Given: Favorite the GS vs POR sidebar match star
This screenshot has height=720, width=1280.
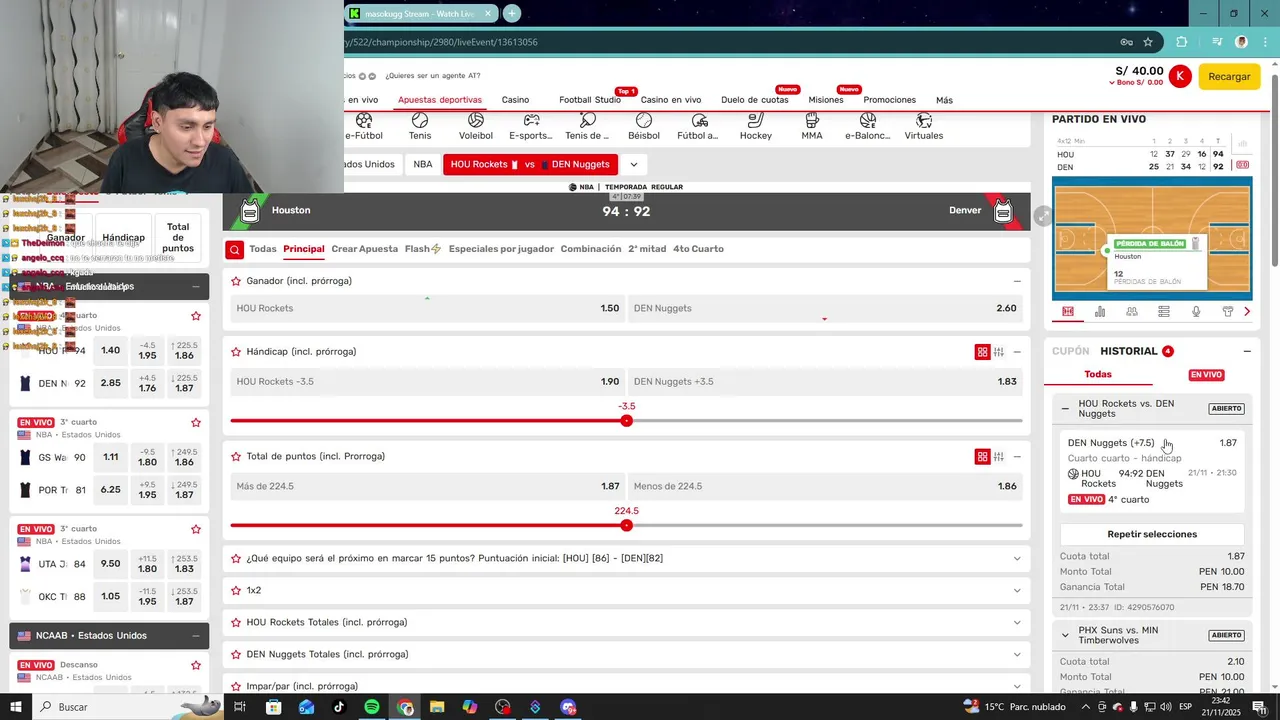Looking at the screenshot, I should pyautogui.click(x=196, y=423).
